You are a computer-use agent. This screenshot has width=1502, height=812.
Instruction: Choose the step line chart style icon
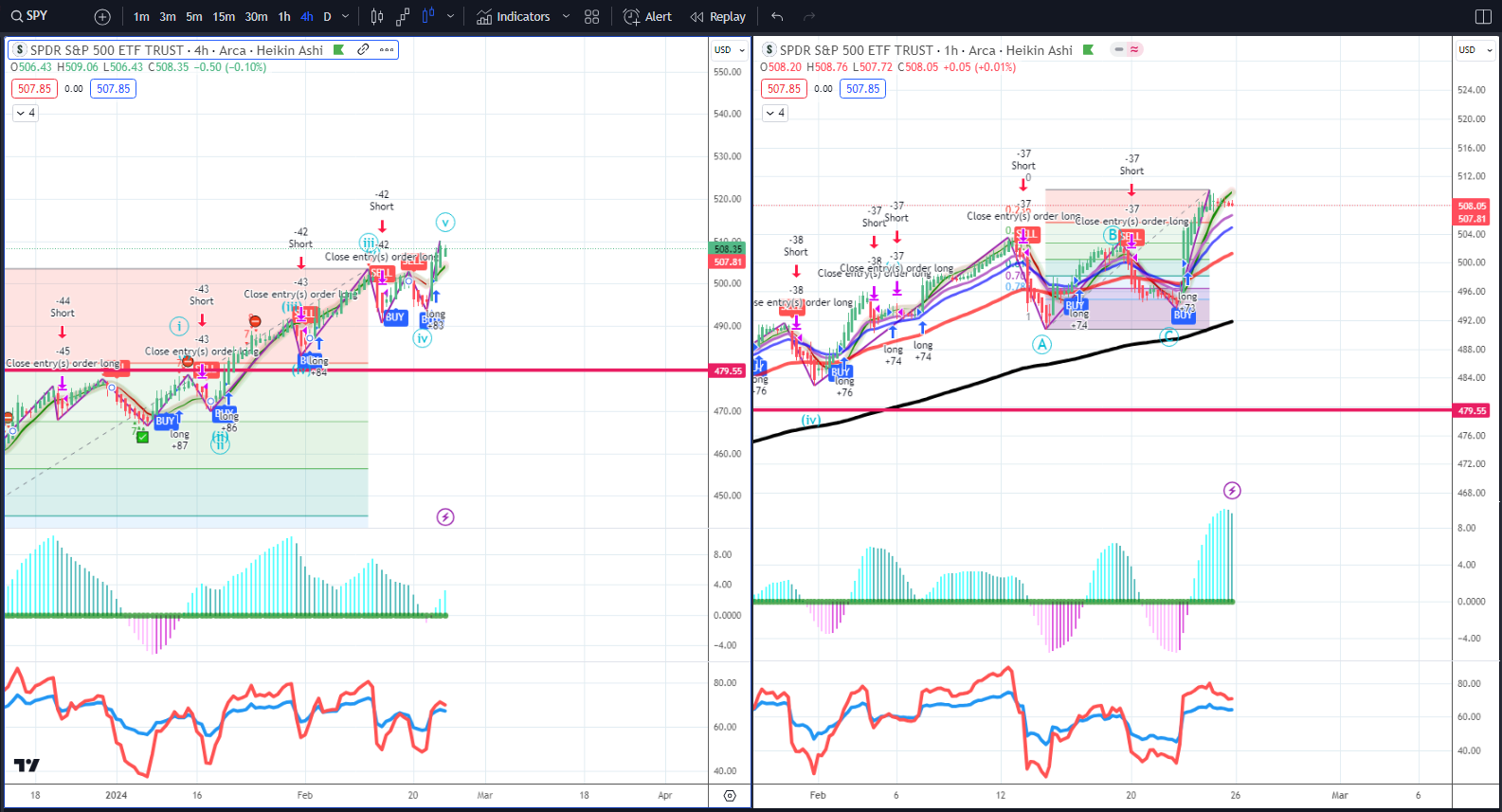[403, 17]
